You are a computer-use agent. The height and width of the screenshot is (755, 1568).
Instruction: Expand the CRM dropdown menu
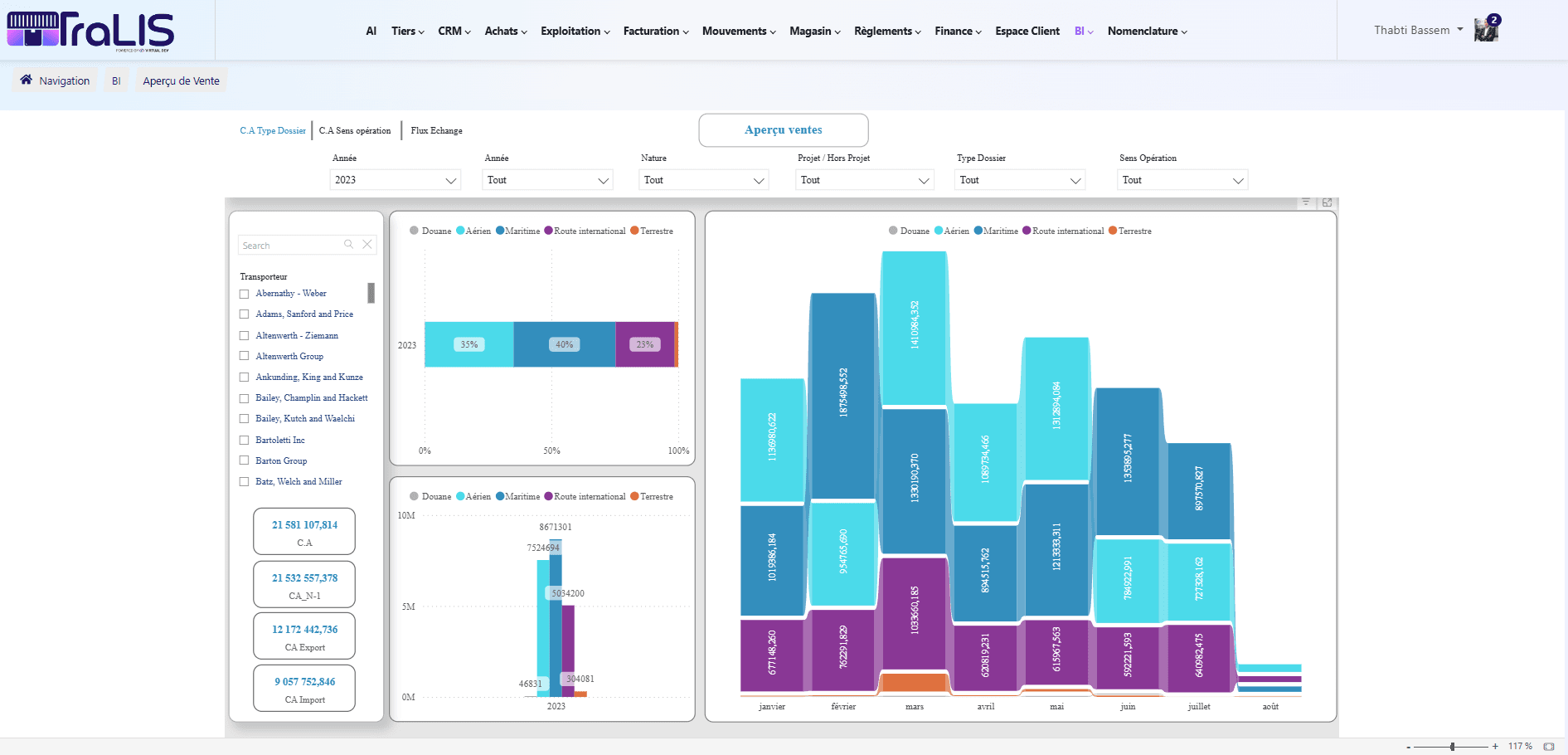(454, 32)
